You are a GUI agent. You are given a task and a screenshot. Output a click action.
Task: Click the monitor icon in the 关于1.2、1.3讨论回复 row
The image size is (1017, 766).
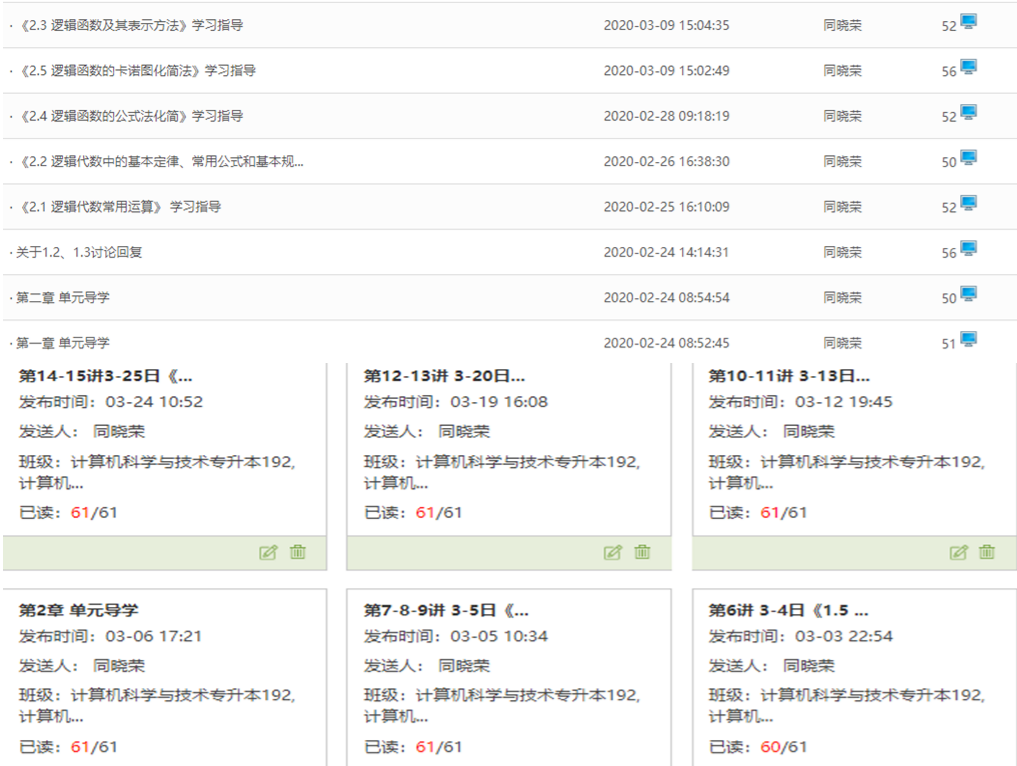(968, 249)
